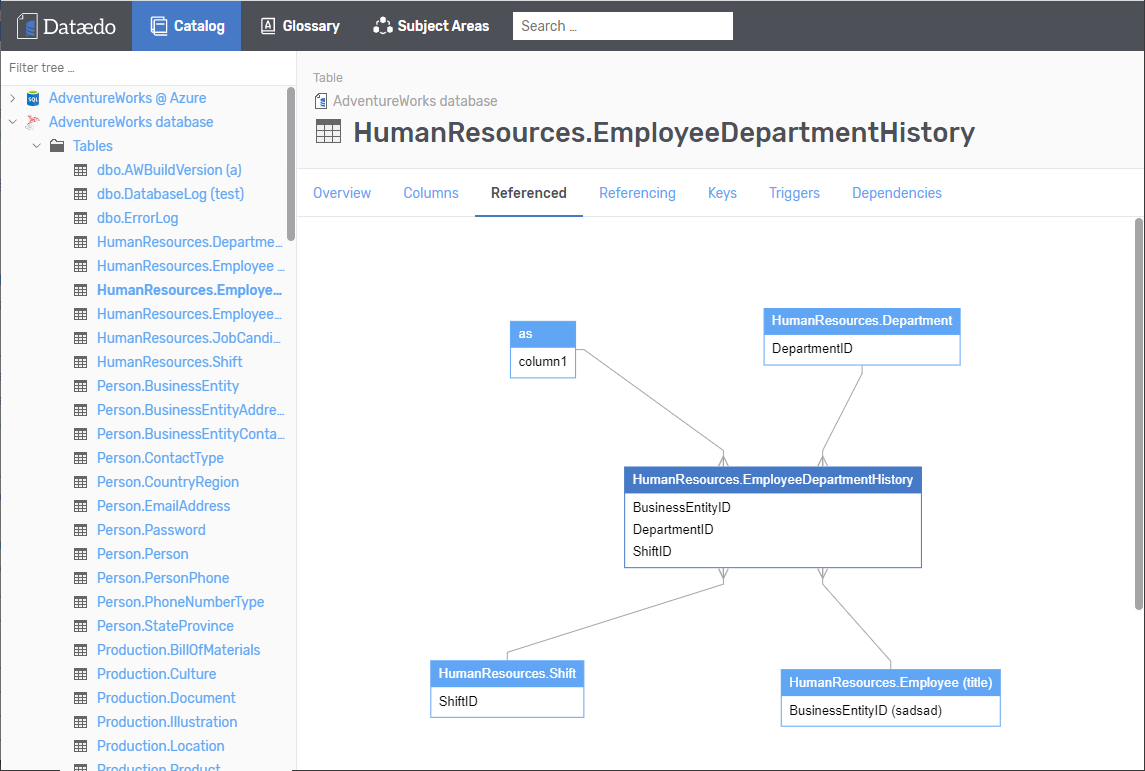Click table icon beside dbo.ErrorLog
The height and width of the screenshot is (771, 1145).
coord(81,218)
